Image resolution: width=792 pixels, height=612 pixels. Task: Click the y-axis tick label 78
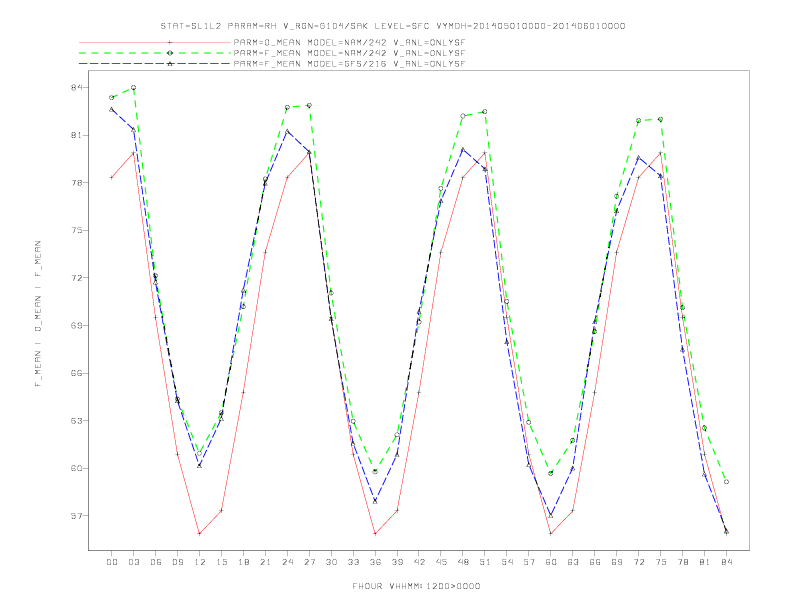[x=77, y=183]
